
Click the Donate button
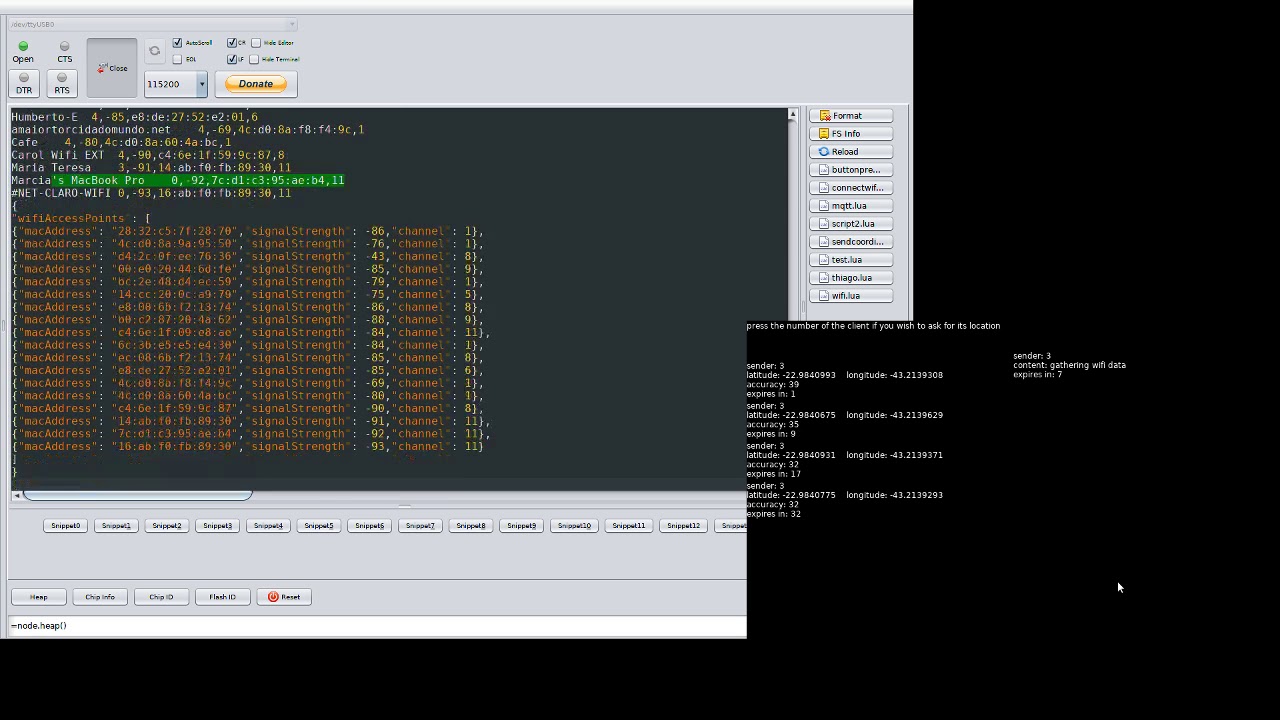tap(256, 84)
